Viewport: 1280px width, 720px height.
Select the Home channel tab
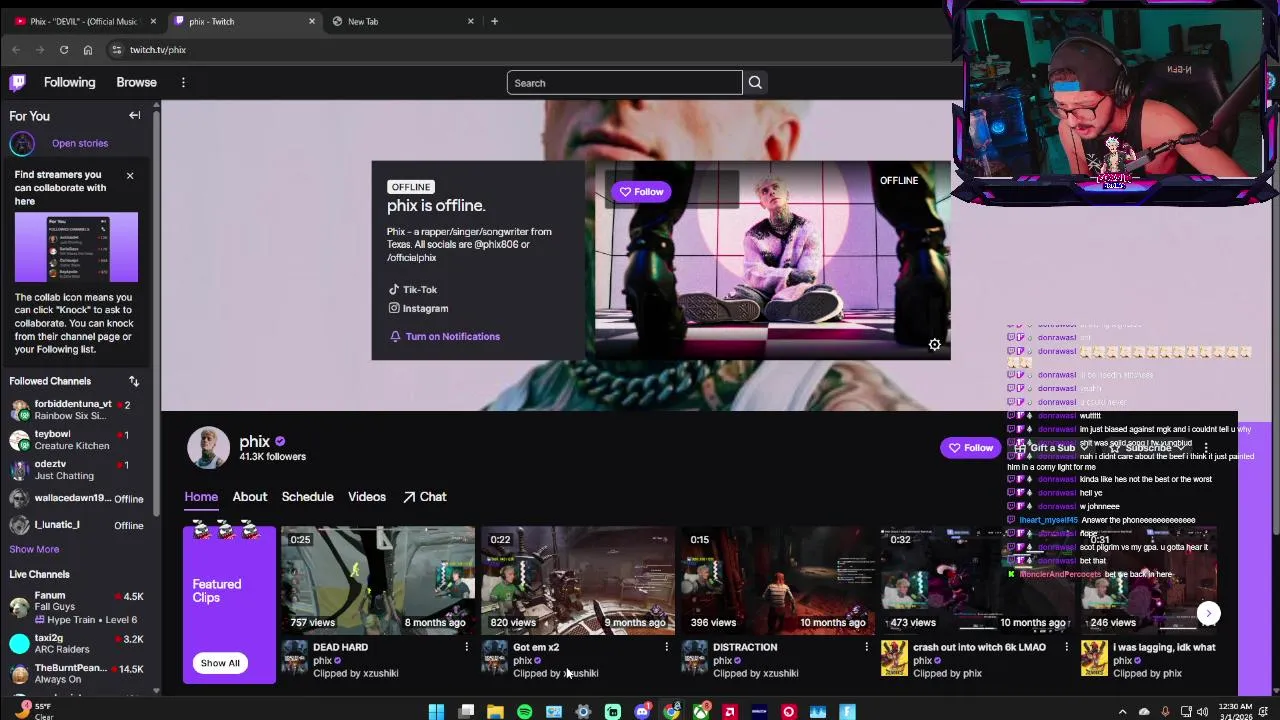pyautogui.click(x=201, y=497)
